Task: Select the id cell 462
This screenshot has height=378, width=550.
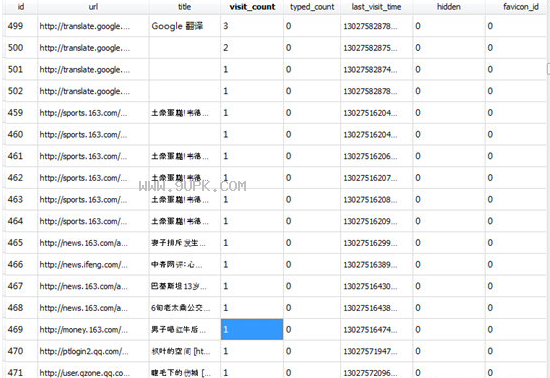Action: [x=21, y=178]
